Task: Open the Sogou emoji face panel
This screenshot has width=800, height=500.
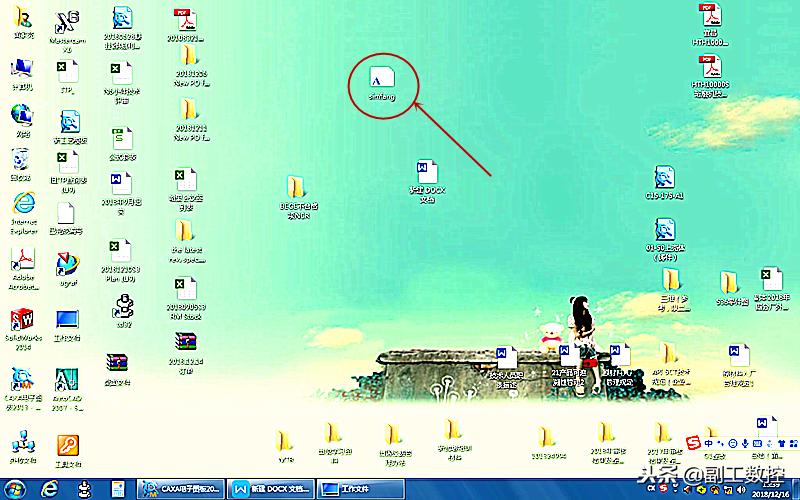Action: (733, 444)
